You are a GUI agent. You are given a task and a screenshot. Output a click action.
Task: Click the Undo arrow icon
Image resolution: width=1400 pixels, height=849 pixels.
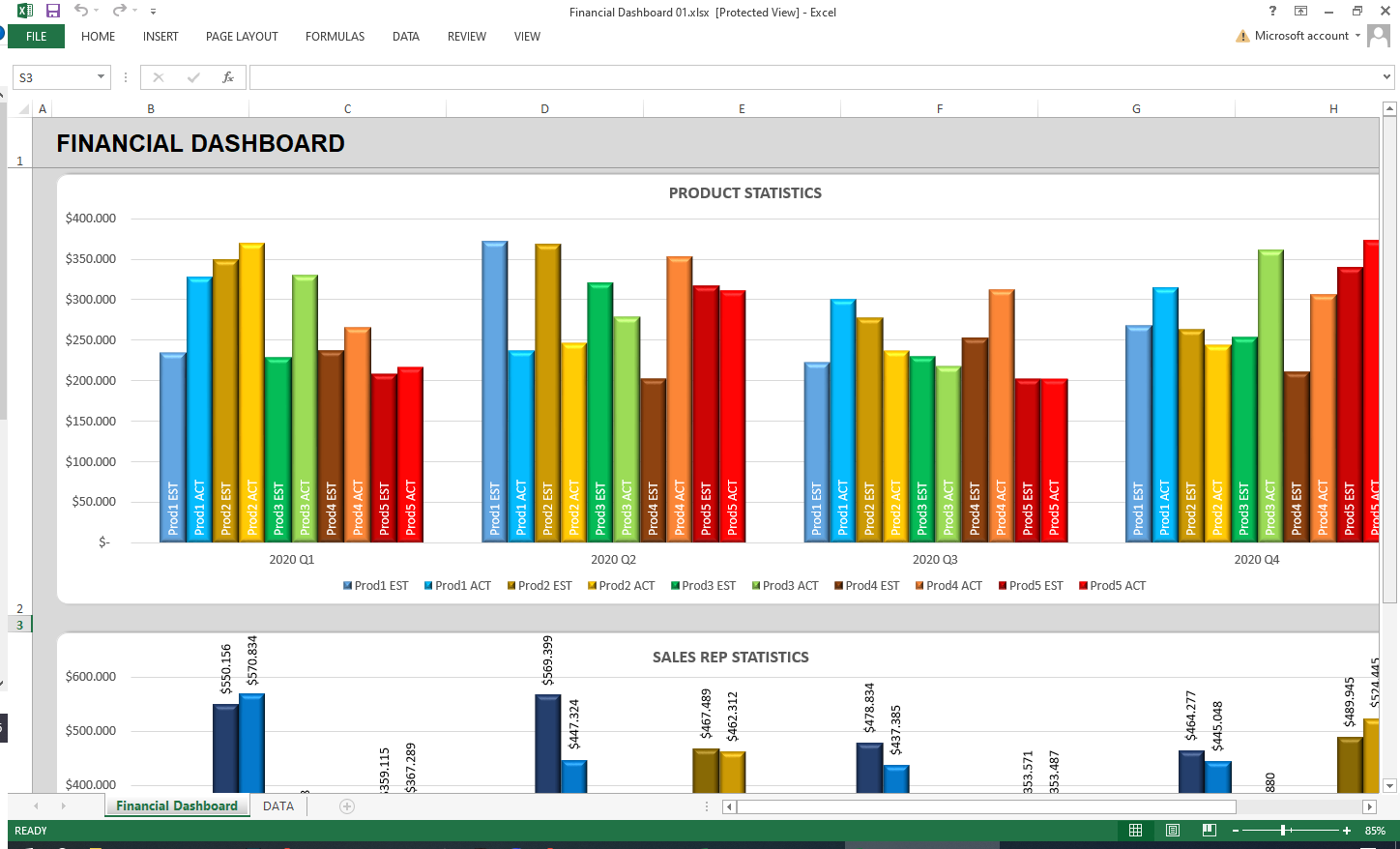tap(81, 11)
